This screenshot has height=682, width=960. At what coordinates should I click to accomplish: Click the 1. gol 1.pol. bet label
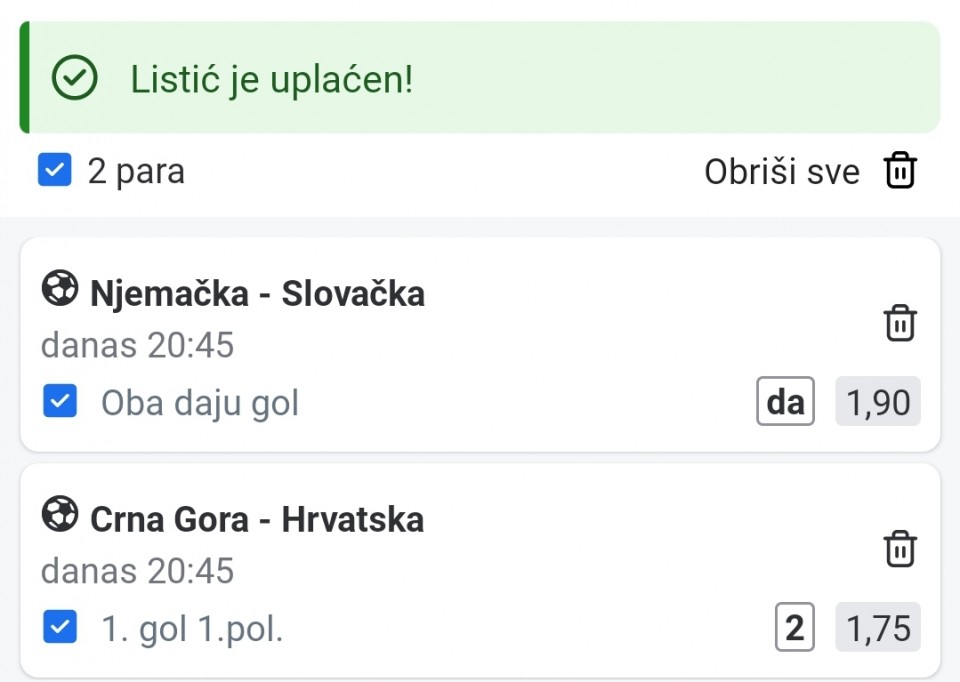pyautogui.click(x=192, y=629)
